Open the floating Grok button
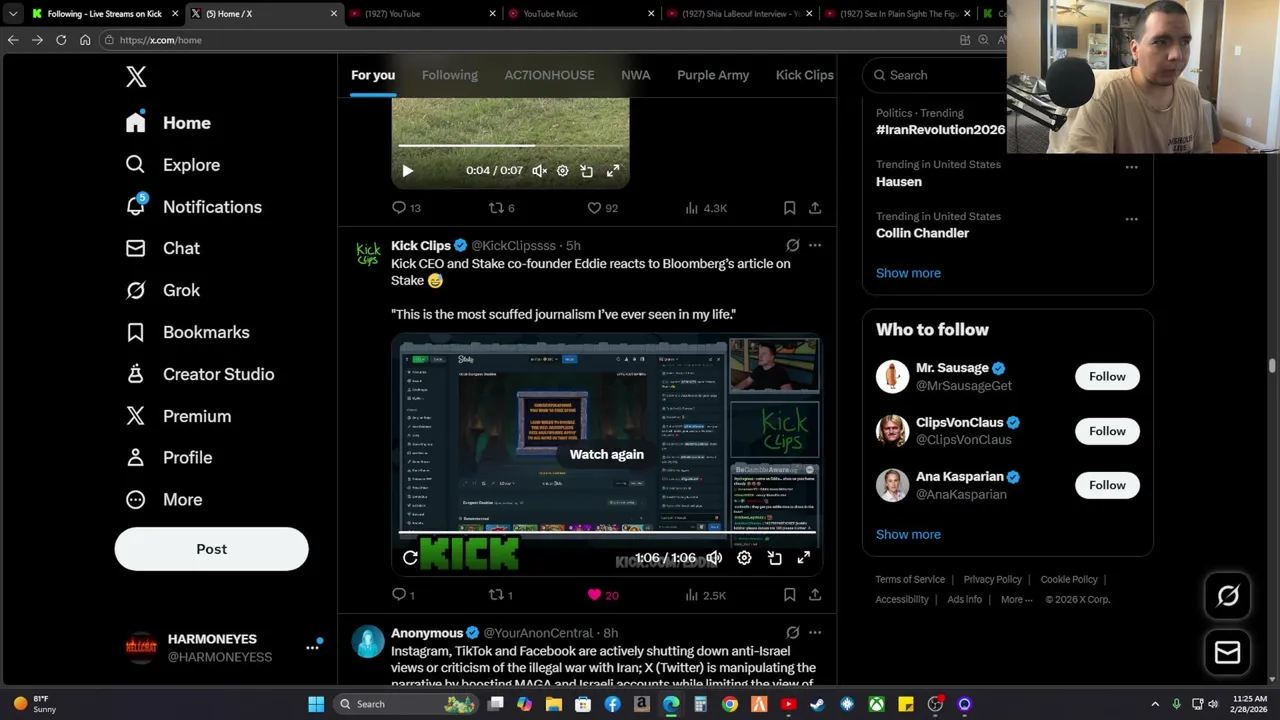Screen dimensions: 1280x720 tap(1228, 596)
